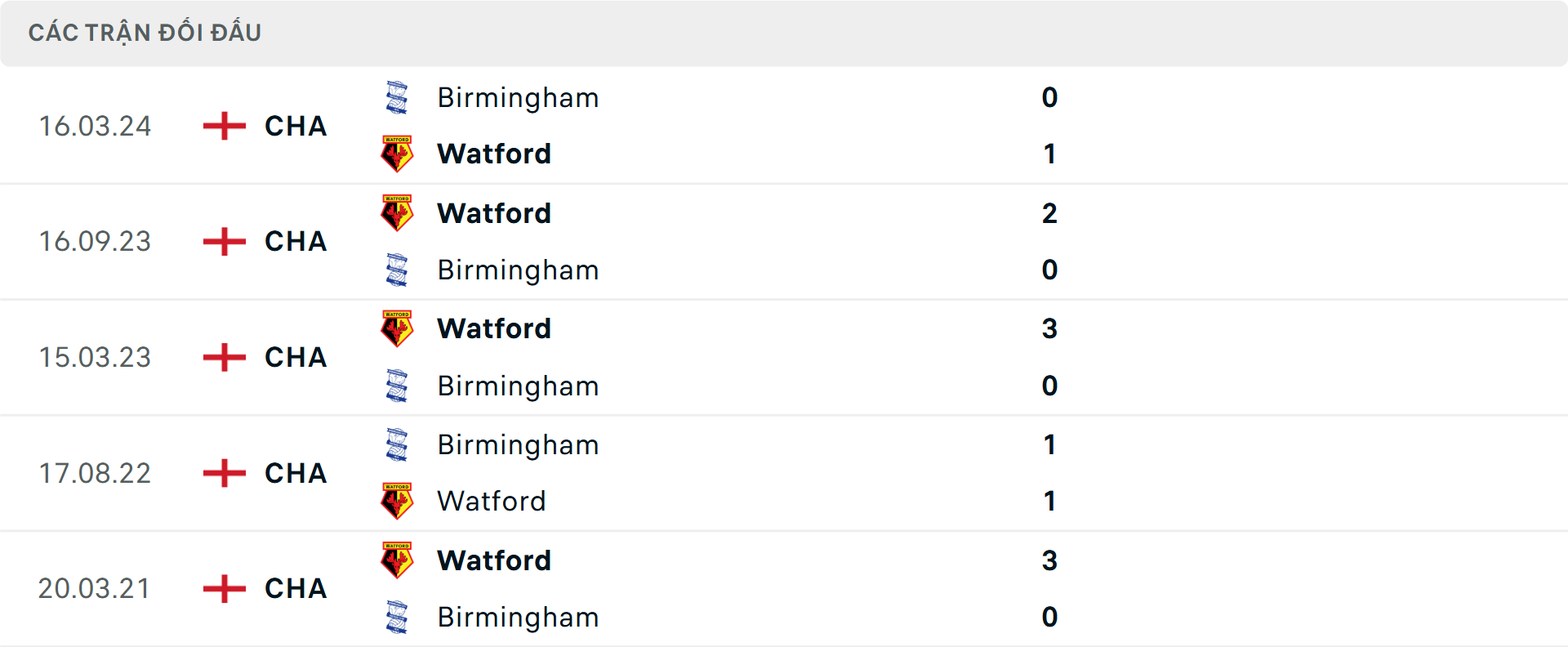Click the Watford badge in the 17.08.22 row
Image resolution: width=1568 pixels, height=647 pixels.
(397, 502)
